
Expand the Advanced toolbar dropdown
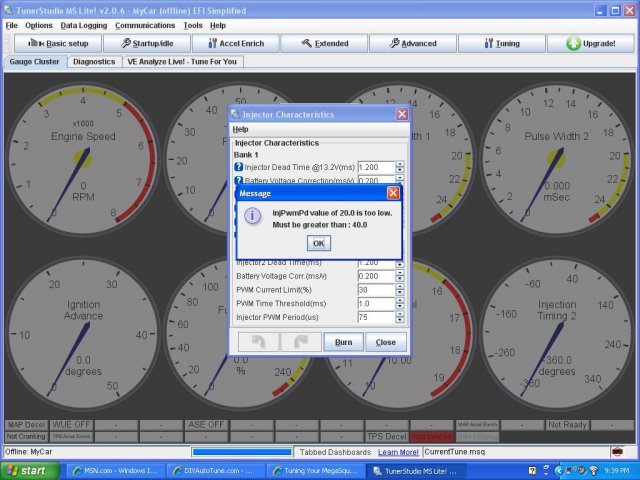pyautogui.click(x=412, y=44)
